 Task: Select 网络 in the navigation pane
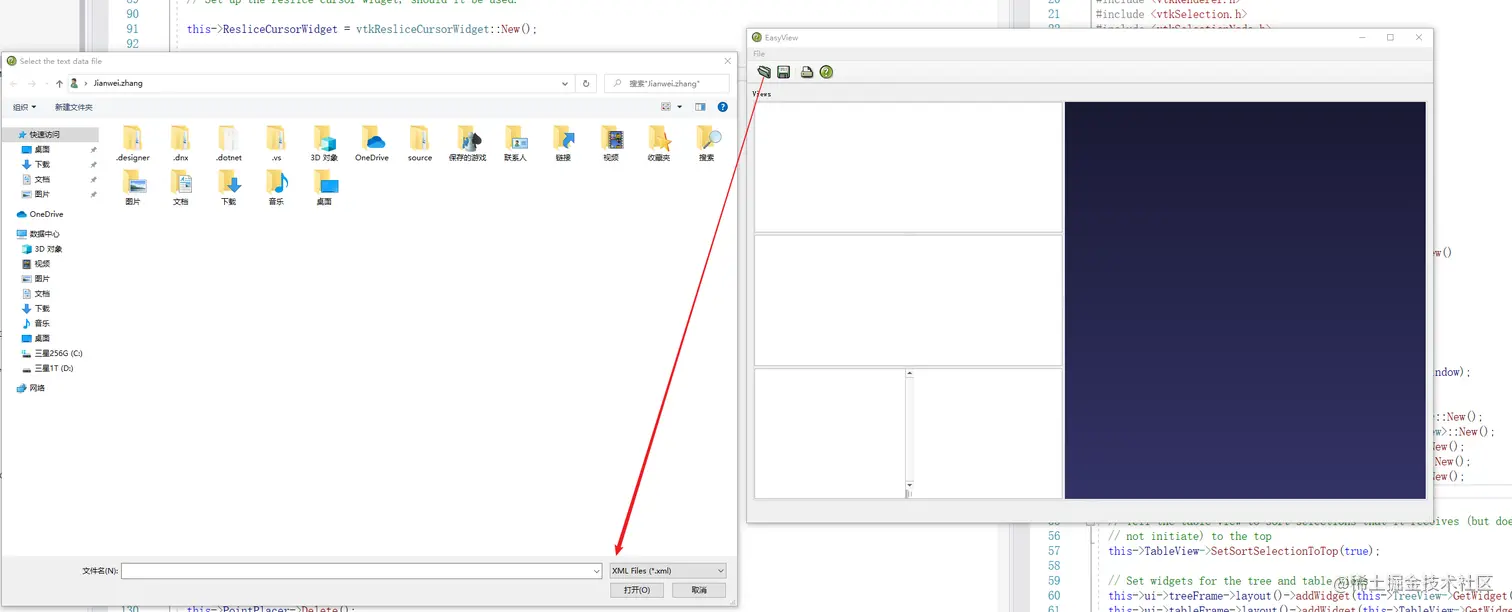pyautogui.click(x=38, y=388)
